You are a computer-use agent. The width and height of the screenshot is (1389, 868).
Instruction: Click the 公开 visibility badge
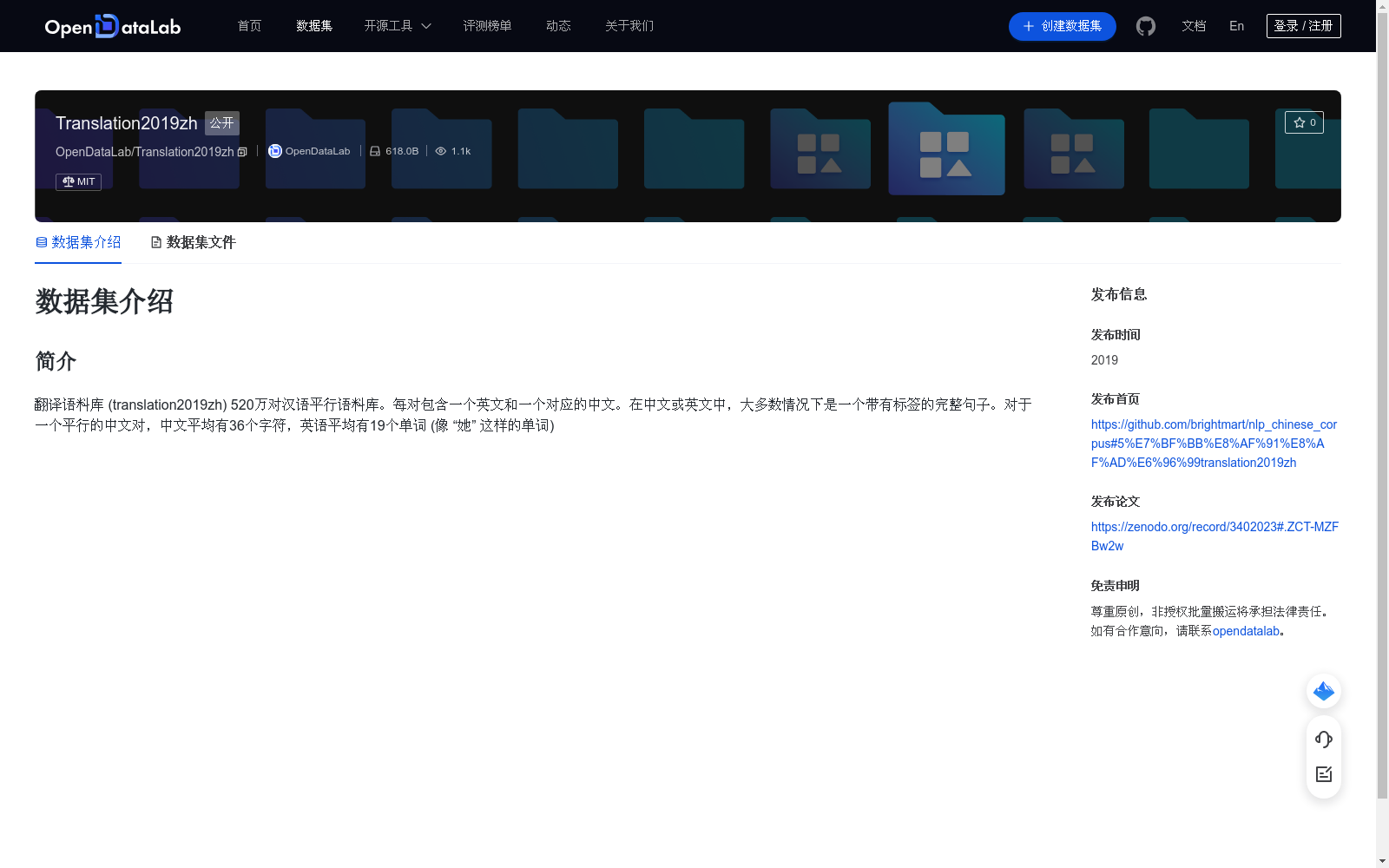tap(222, 122)
